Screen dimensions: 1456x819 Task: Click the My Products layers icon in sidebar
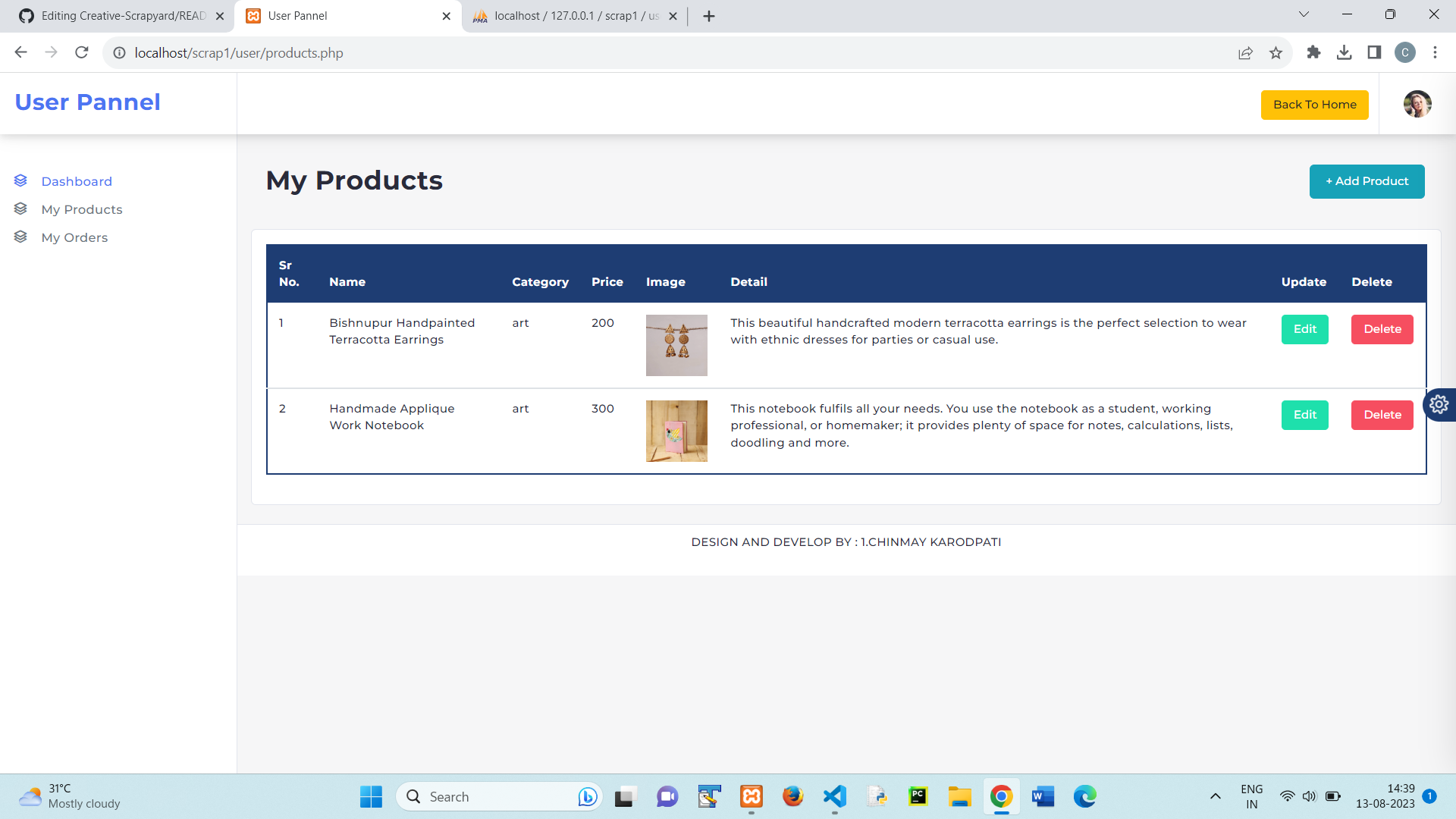(x=20, y=209)
